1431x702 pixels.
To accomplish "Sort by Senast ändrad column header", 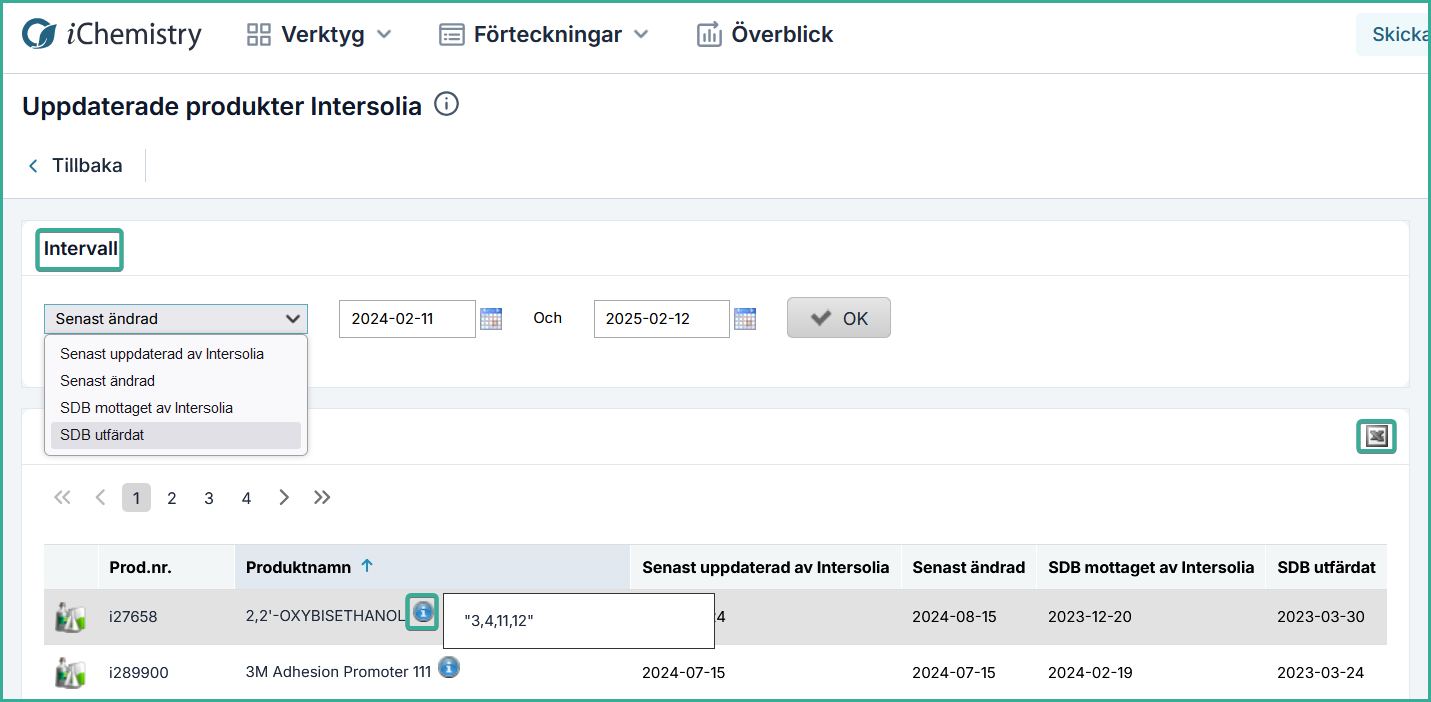I will click(968, 567).
